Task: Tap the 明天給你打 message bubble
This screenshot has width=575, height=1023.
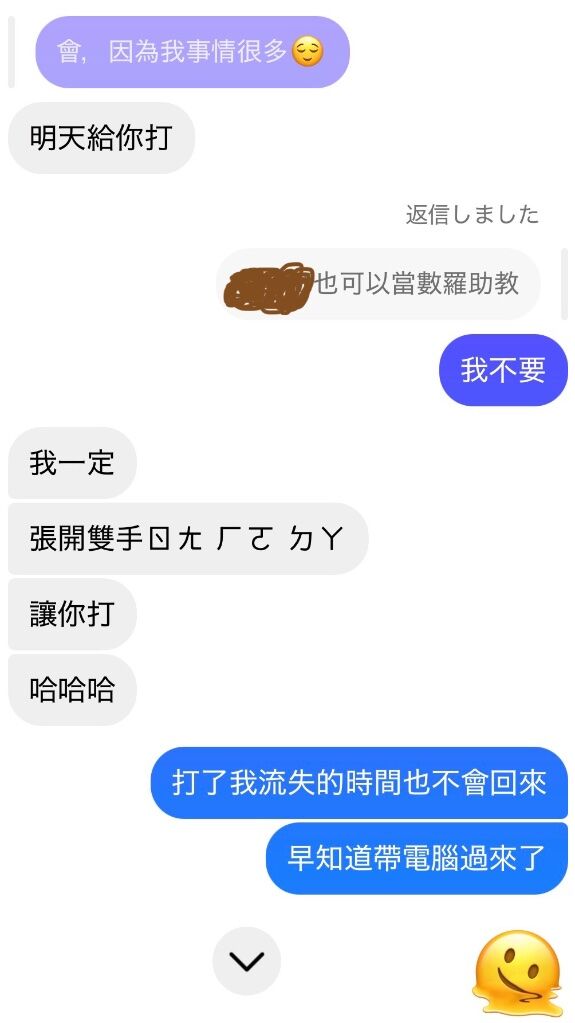Action: [101, 138]
